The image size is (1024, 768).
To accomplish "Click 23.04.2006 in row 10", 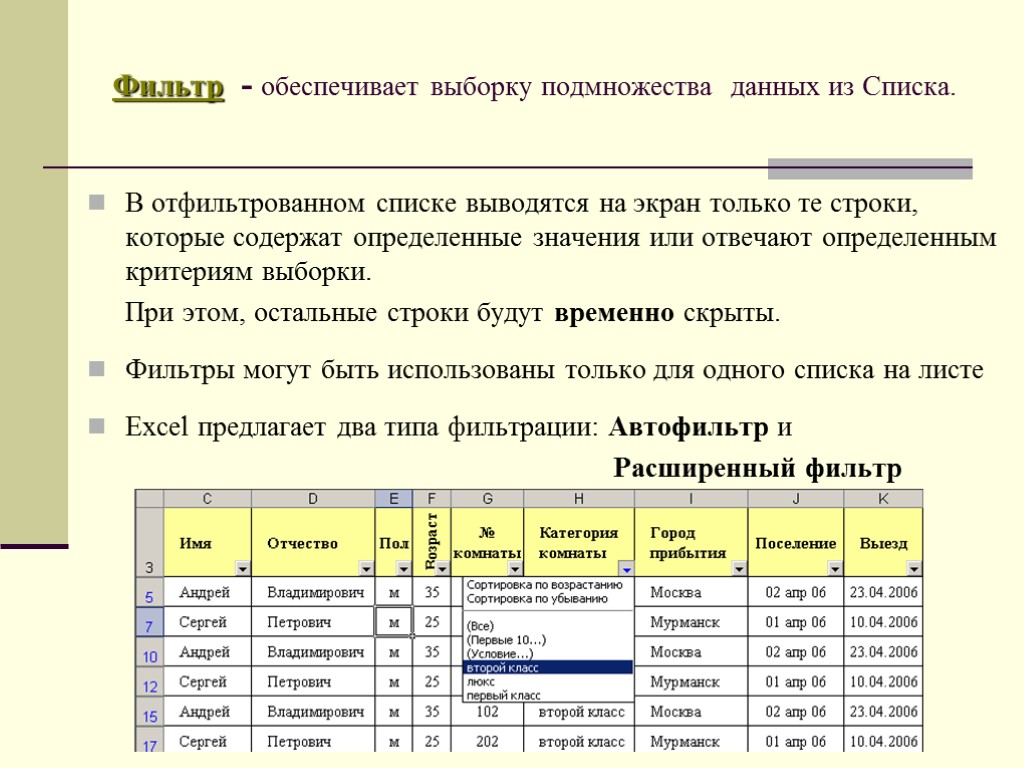I will click(883, 652).
